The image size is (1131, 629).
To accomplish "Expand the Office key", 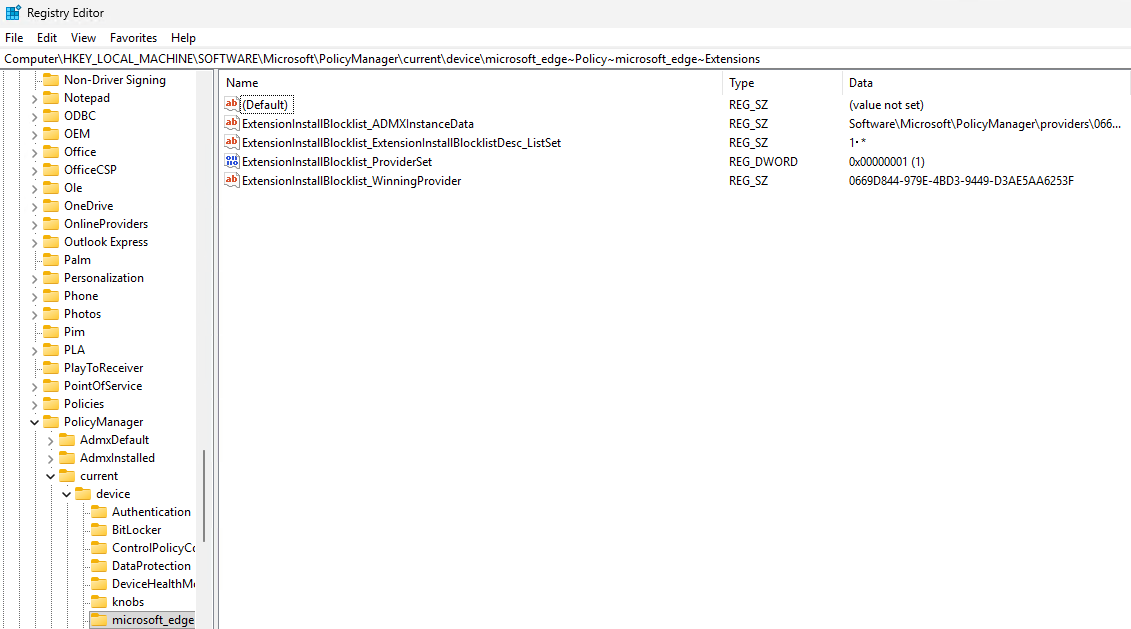I will pyautogui.click(x=34, y=152).
